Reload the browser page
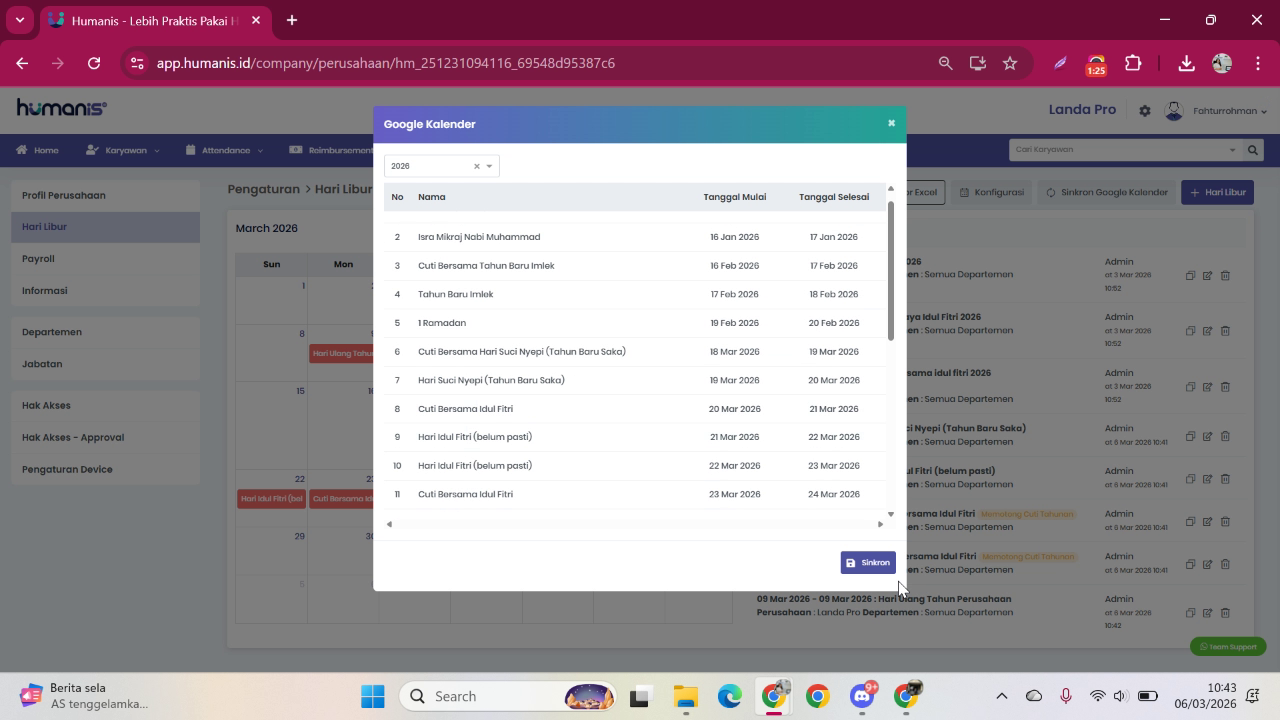This screenshot has width=1280, height=720. click(94, 63)
